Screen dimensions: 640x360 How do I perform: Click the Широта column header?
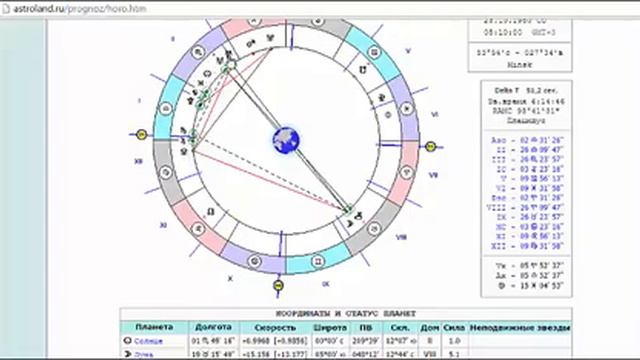[330, 327]
